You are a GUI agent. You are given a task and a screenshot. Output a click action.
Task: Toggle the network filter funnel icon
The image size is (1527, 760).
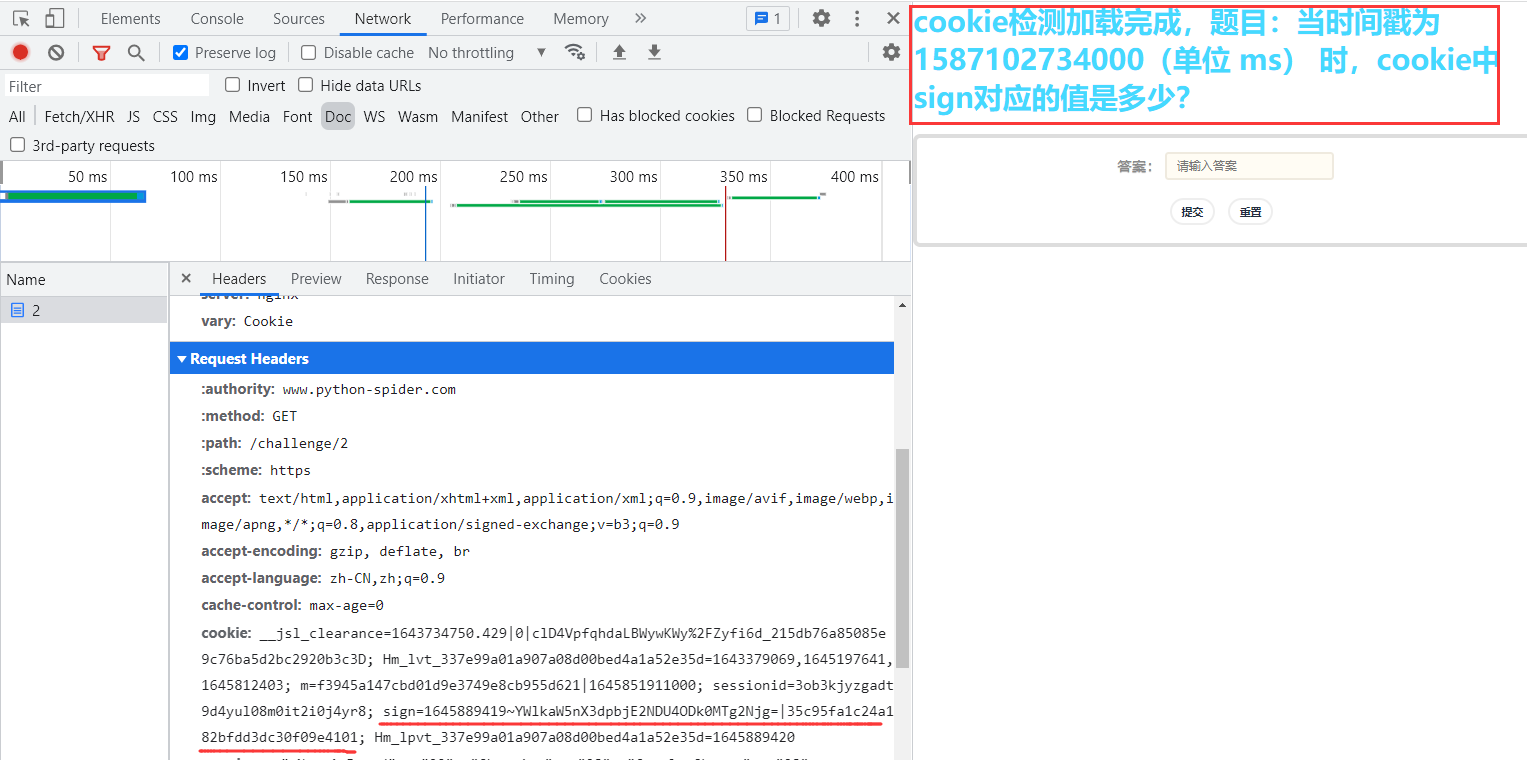click(x=101, y=52)
